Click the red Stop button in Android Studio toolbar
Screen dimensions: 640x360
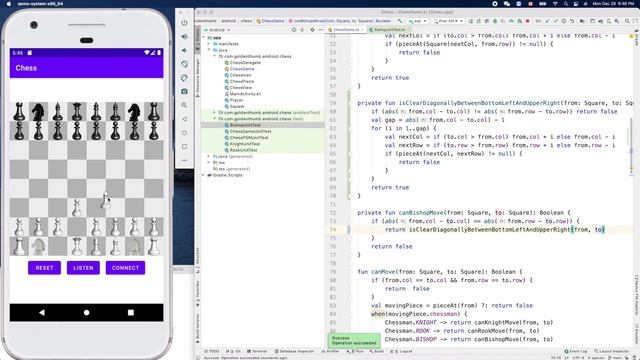click(527, 21)
